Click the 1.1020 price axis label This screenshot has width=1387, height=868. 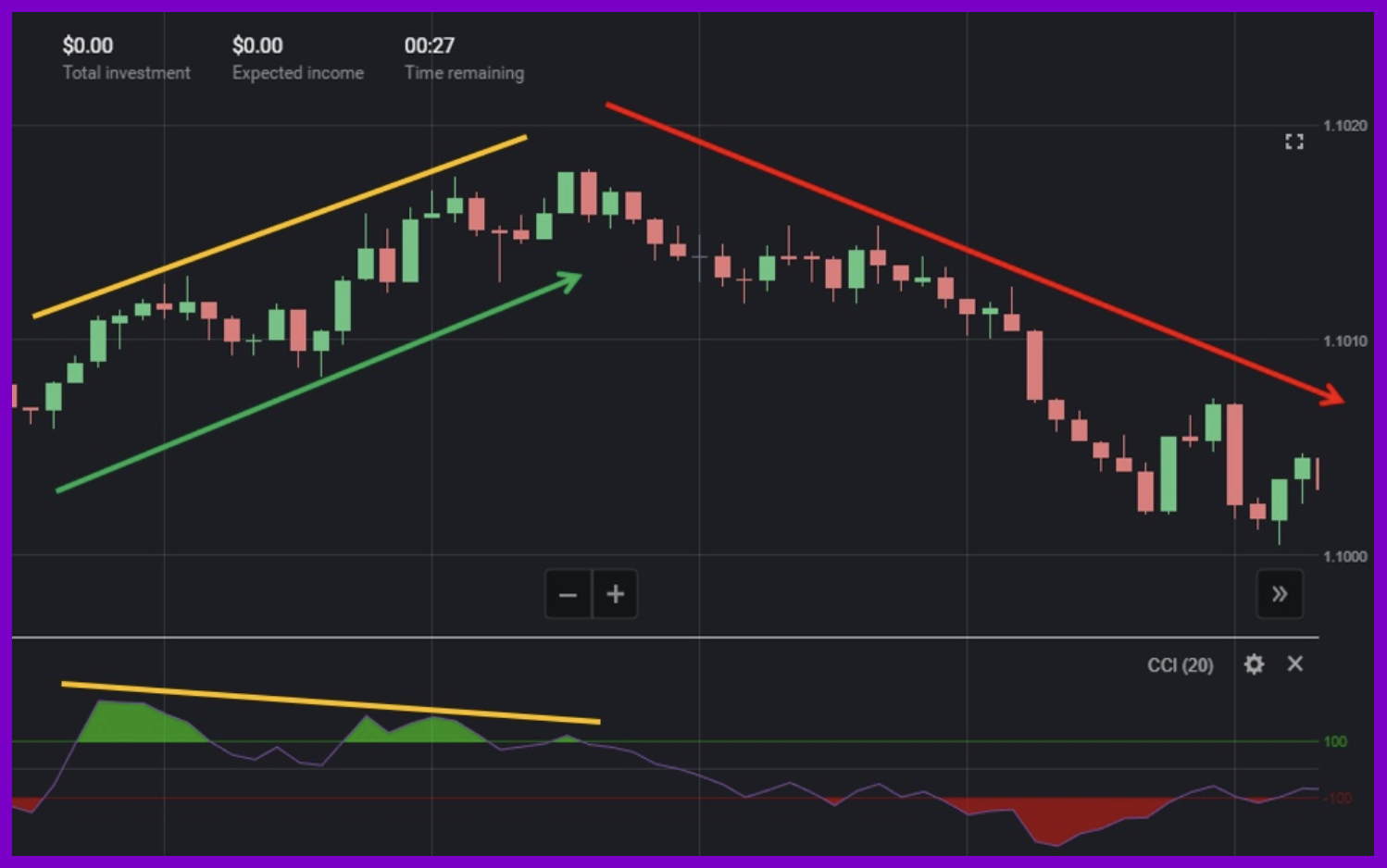[1345, 126]
